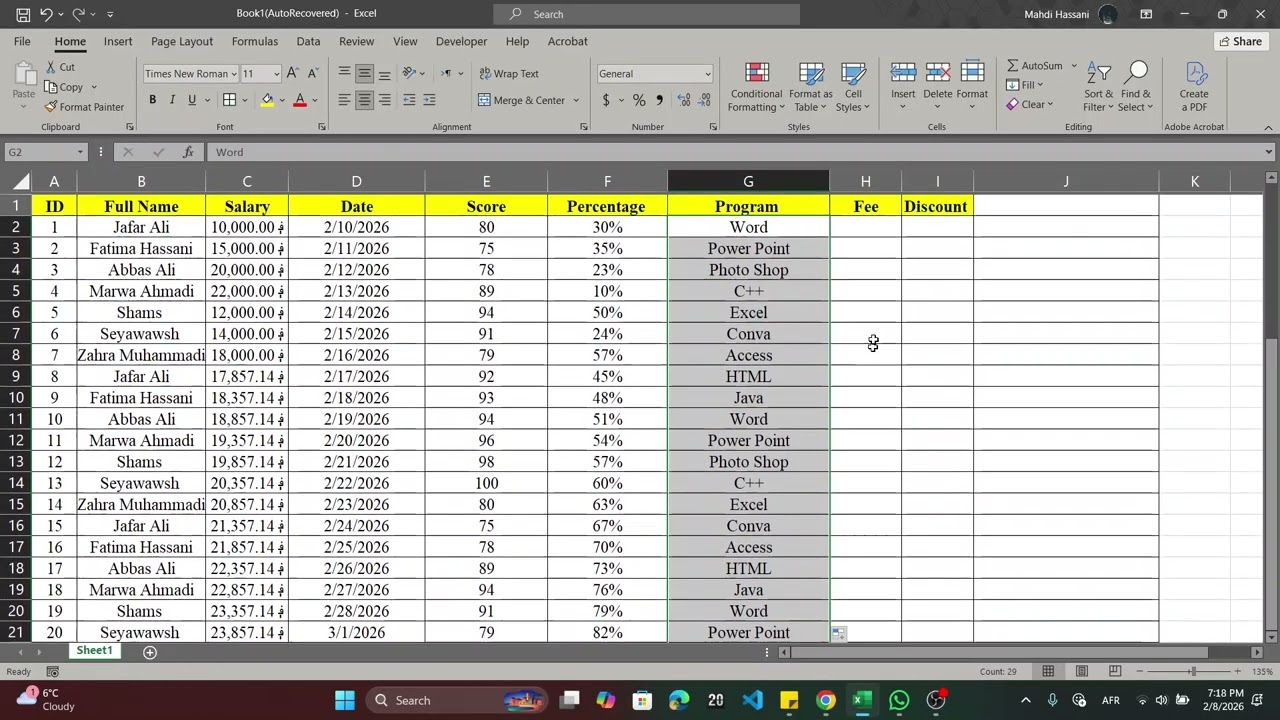The height and width of the screenshot is (720, 1280).
Task: Open the font size dropdown
Action: (277, 74)
